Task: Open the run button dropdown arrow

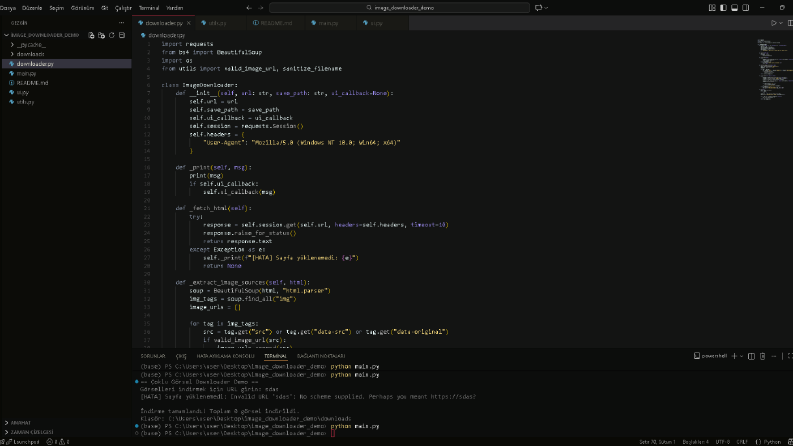Action: (x=781, y=23)
